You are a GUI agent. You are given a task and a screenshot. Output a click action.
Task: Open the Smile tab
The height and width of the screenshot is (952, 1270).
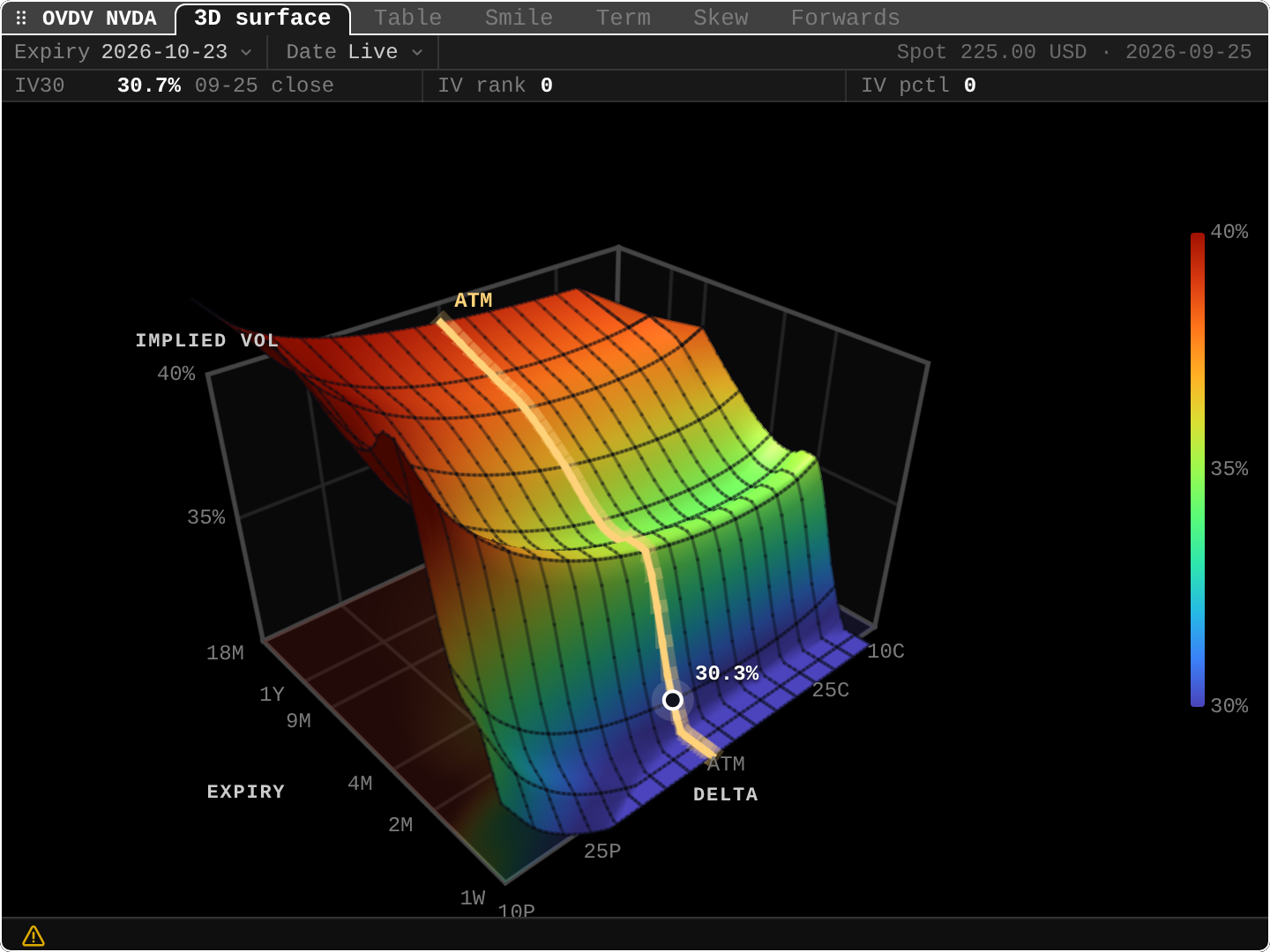coord(519,18)
